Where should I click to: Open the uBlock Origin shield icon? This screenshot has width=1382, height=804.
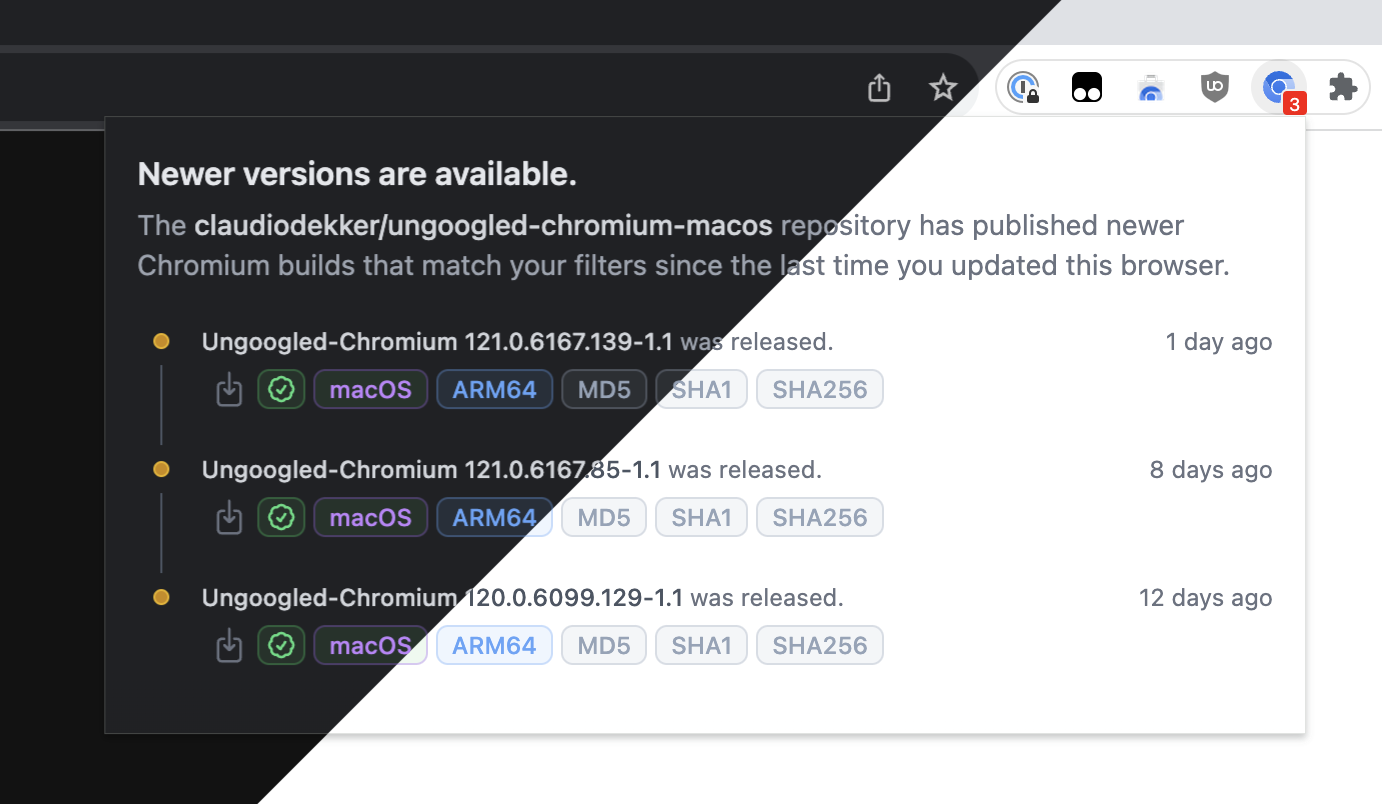1215,88
